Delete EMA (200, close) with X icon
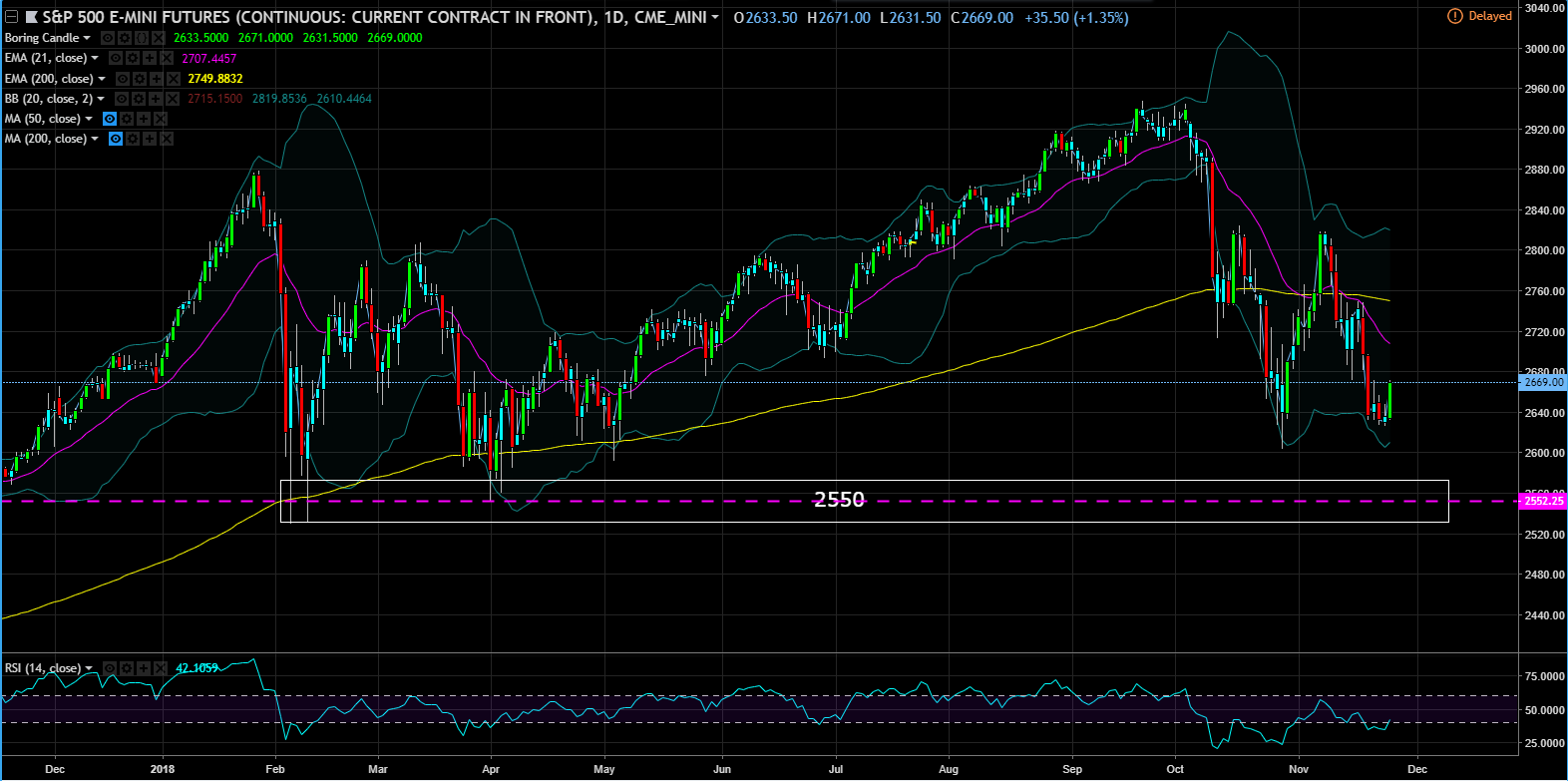 (174, 79)
